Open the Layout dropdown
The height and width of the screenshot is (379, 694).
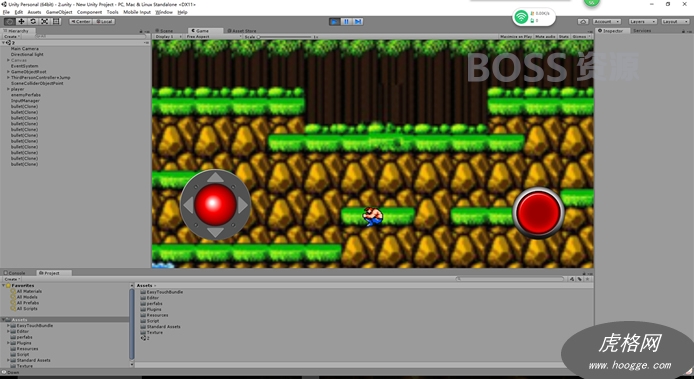pos(675,21)
